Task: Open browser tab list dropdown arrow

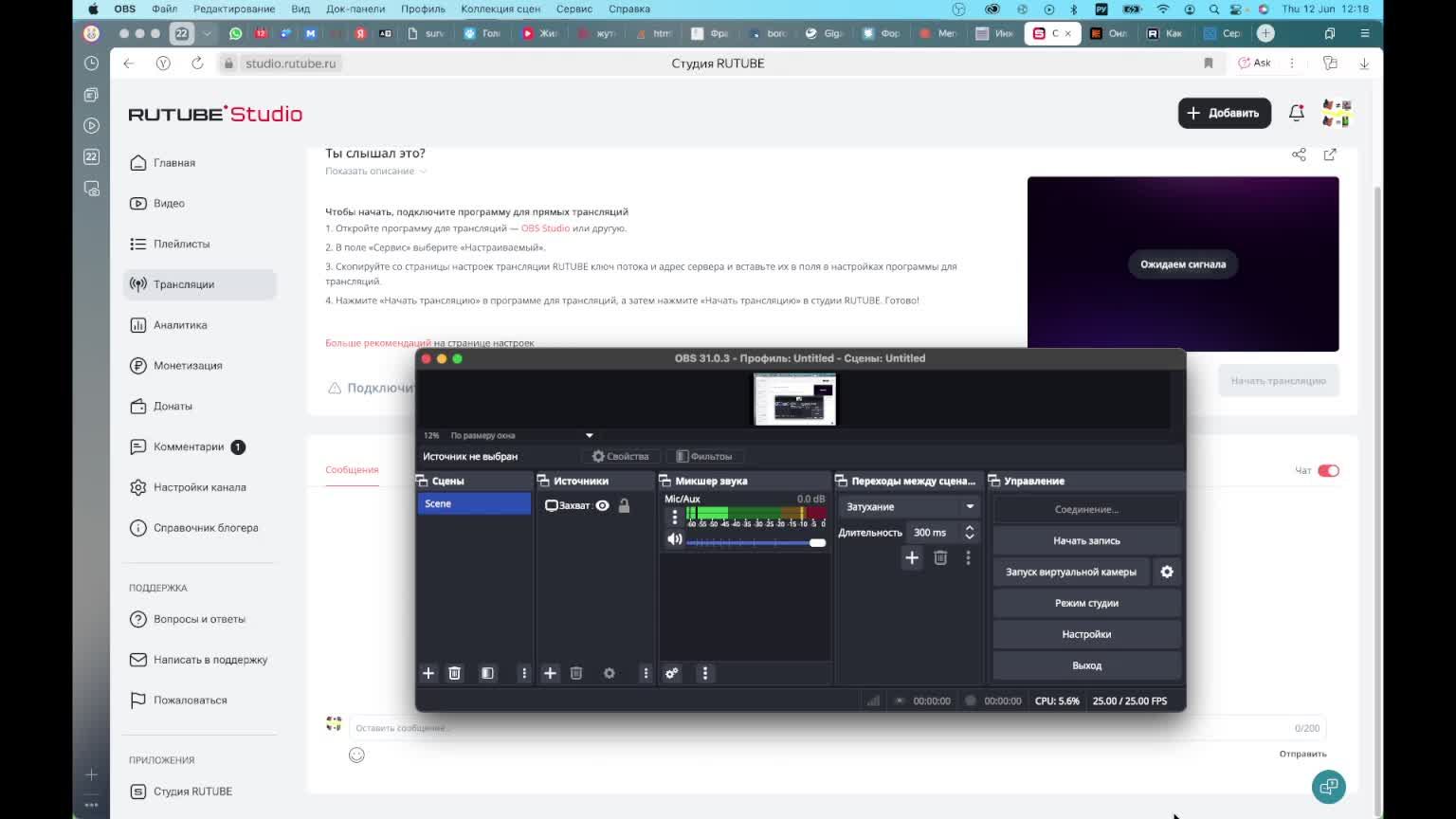Action: [207, 33]
